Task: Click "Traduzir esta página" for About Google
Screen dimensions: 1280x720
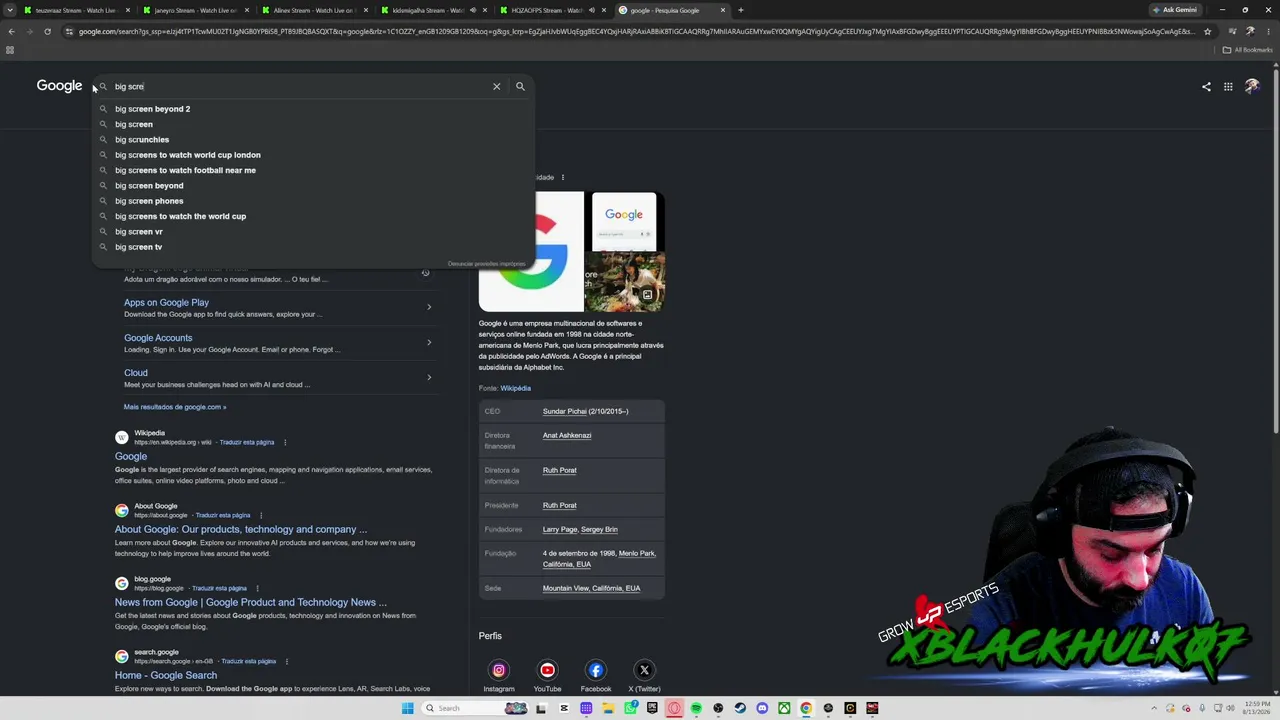Action: coord(223,515)
